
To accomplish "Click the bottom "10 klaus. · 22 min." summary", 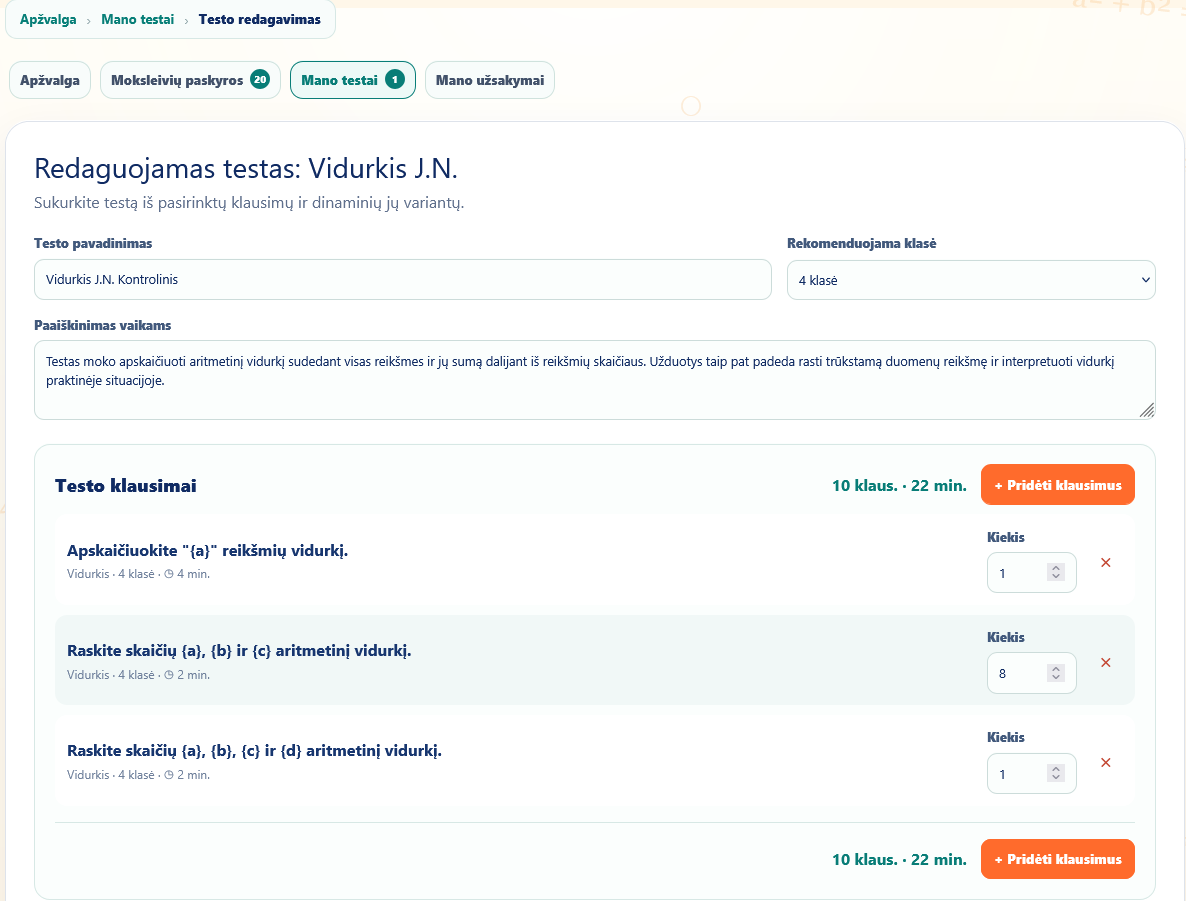I will click(x=899, y=859).
